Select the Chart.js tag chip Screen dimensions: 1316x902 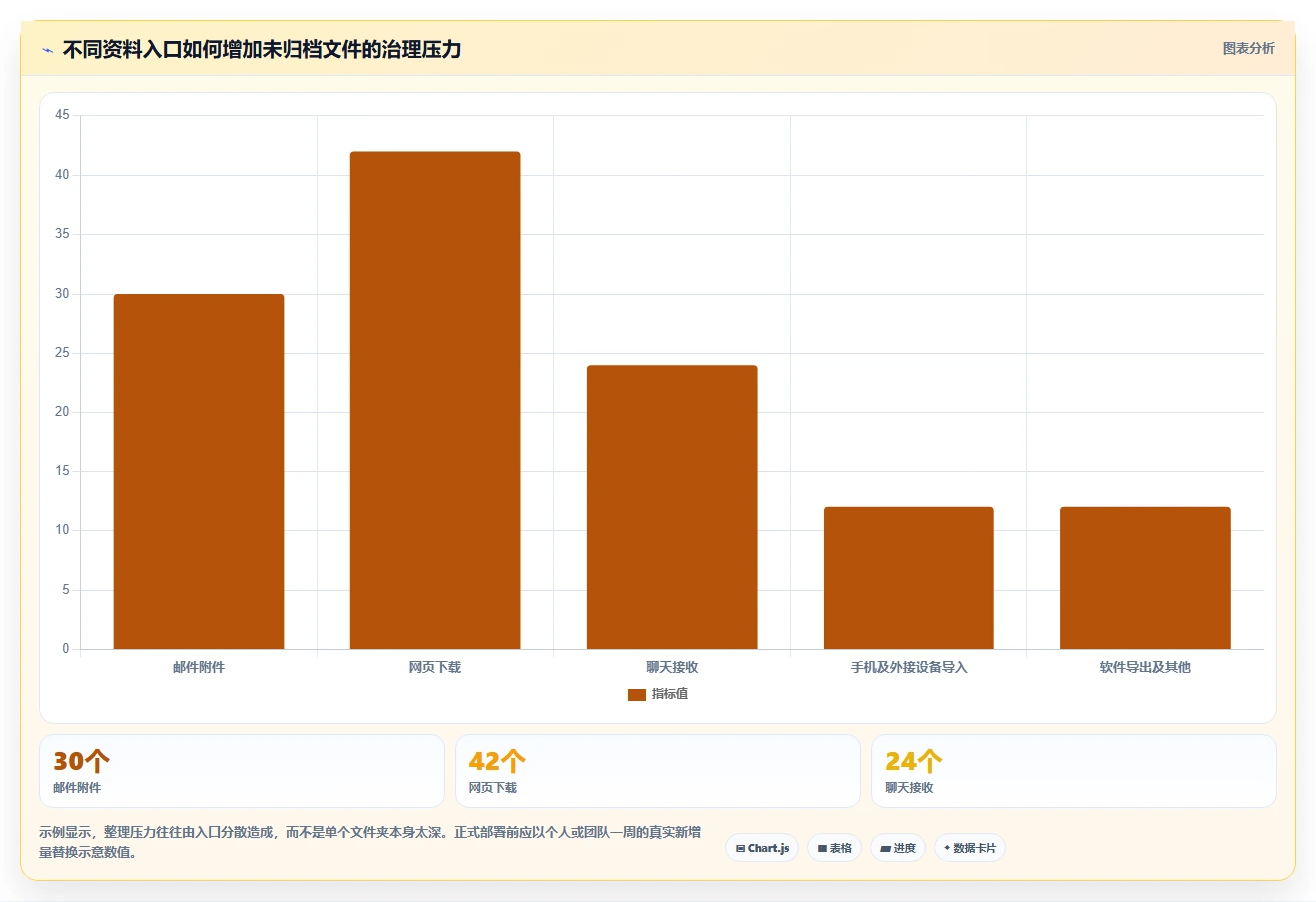[762, 848]
